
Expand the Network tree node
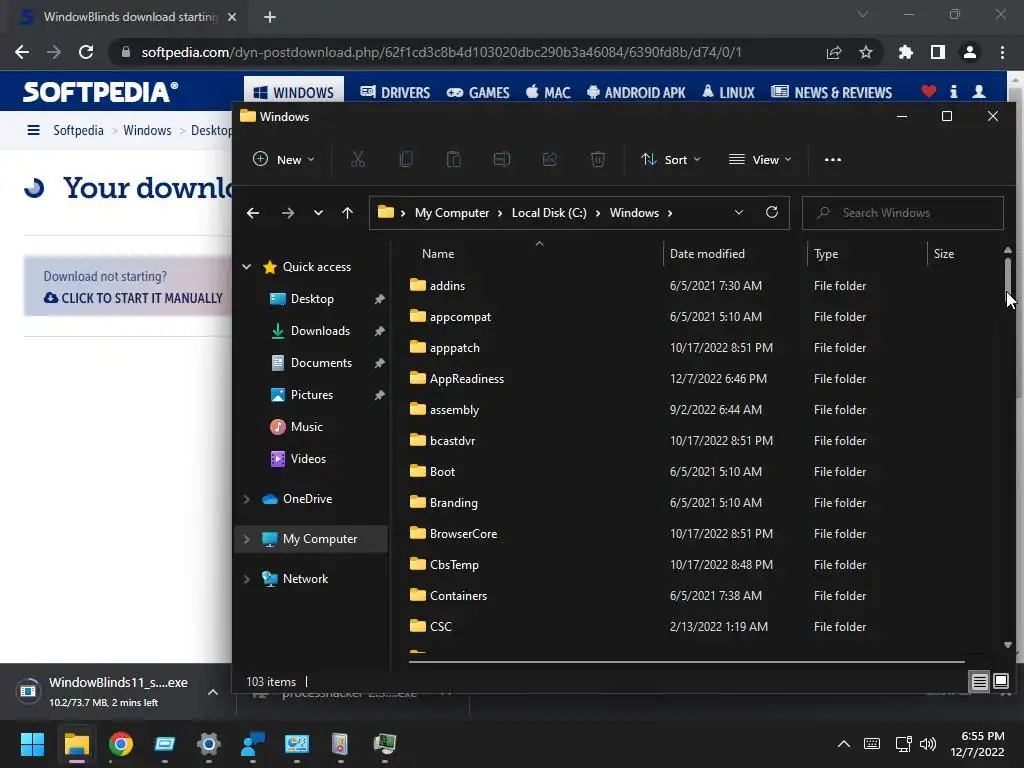coord(247,579)
